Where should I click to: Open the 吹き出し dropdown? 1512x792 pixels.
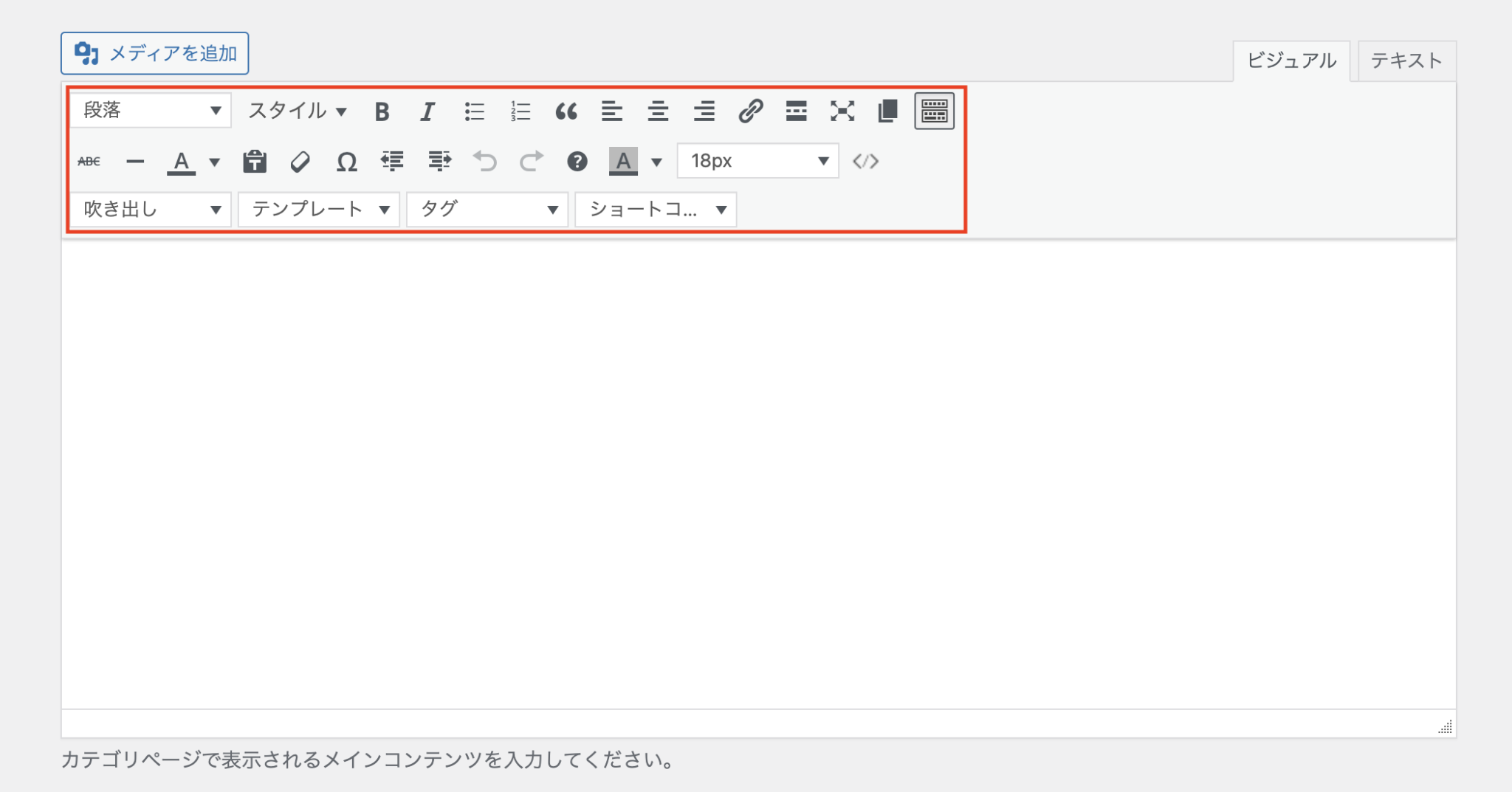[x=151, y=210]
